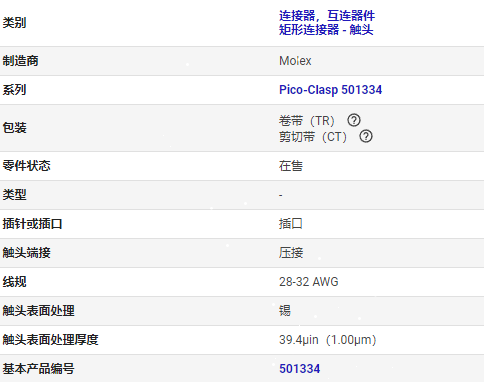Open the Pico-Clasp 501334 series link

coord(330,90)
